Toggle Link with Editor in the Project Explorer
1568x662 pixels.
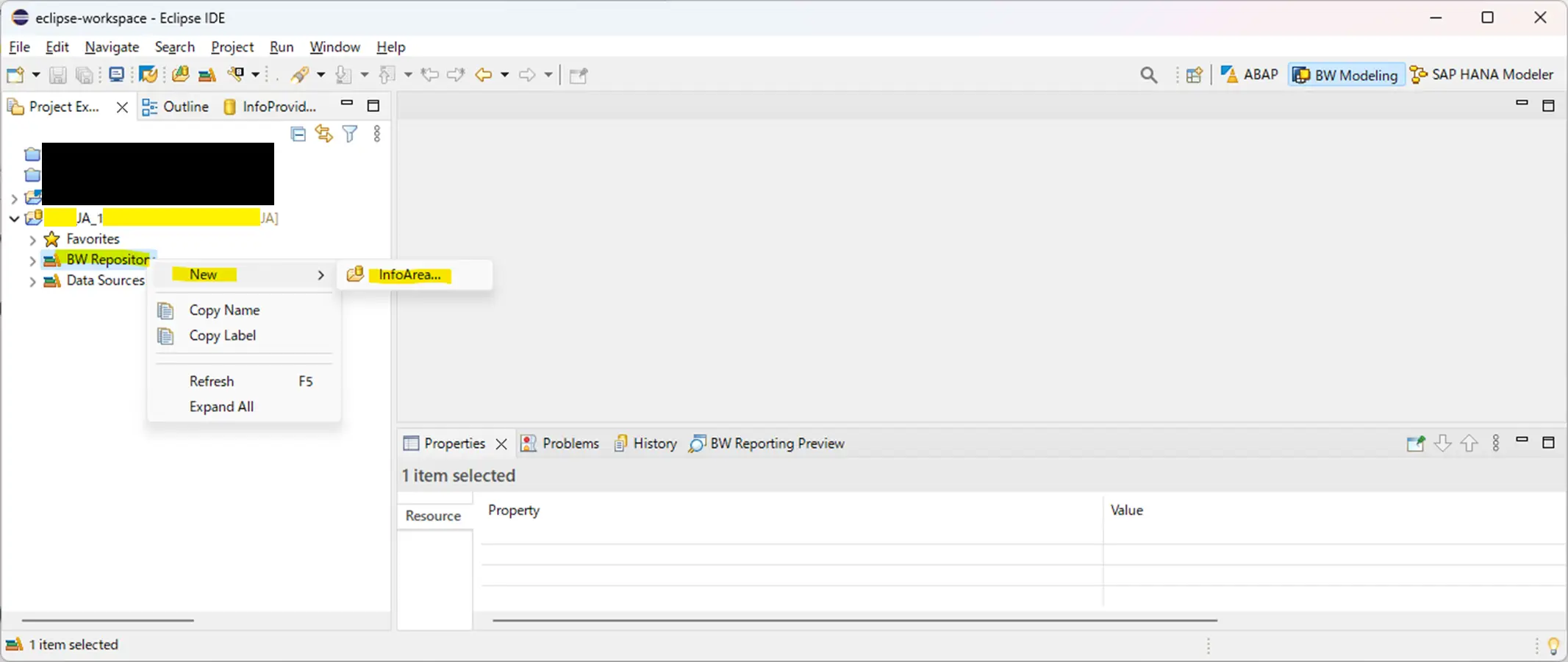[x=324, y=134]
